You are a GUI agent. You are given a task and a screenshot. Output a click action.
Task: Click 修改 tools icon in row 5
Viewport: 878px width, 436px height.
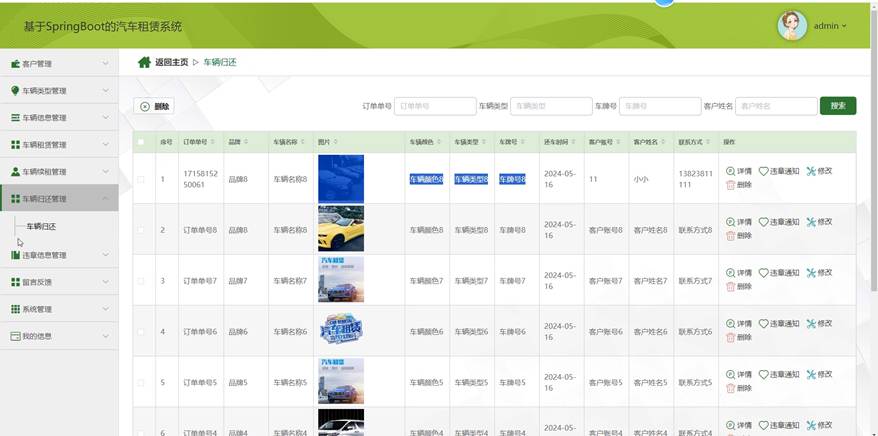pos(811,374)
